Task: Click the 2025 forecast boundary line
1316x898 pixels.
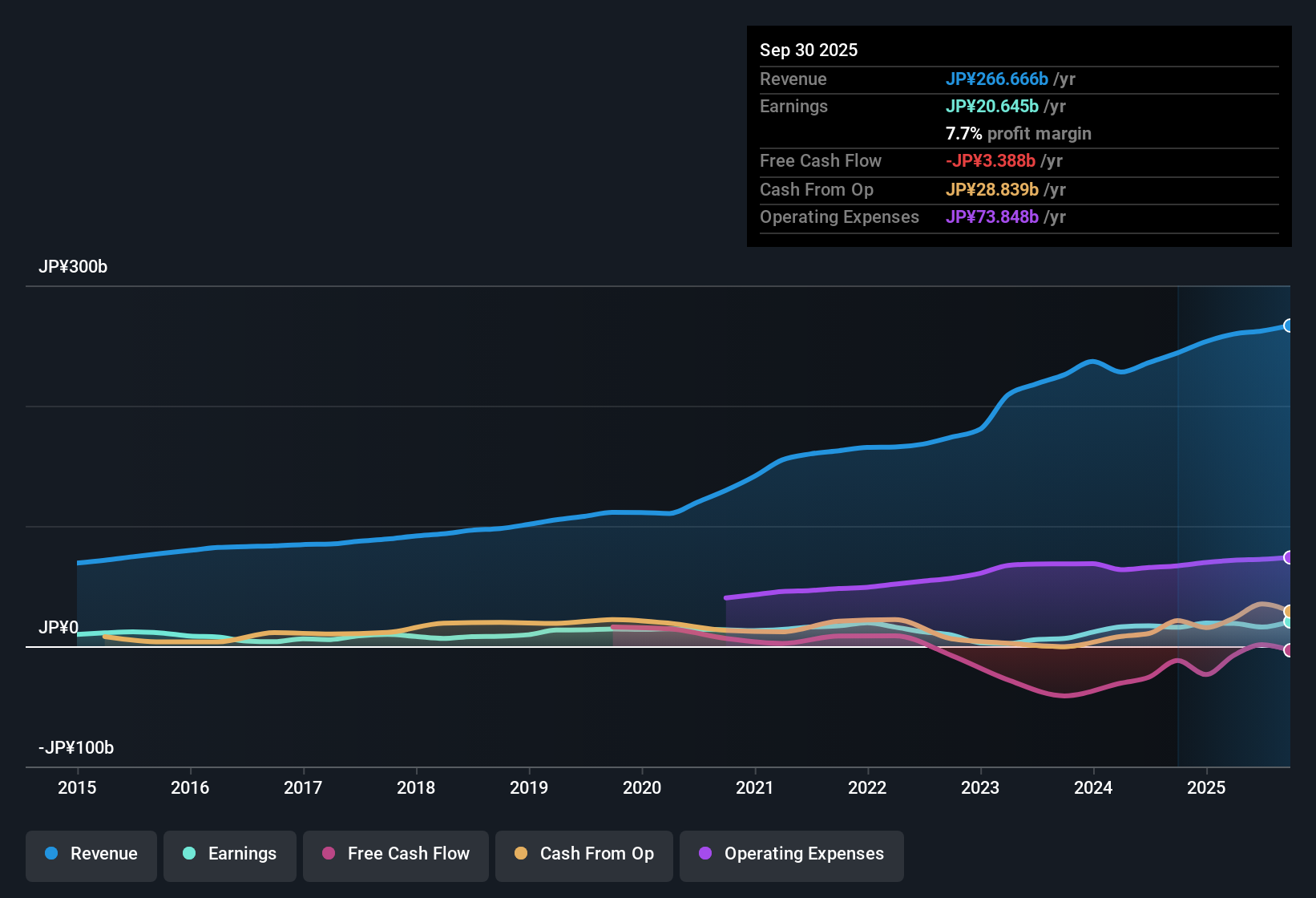Action: [x=1178, y=521]
